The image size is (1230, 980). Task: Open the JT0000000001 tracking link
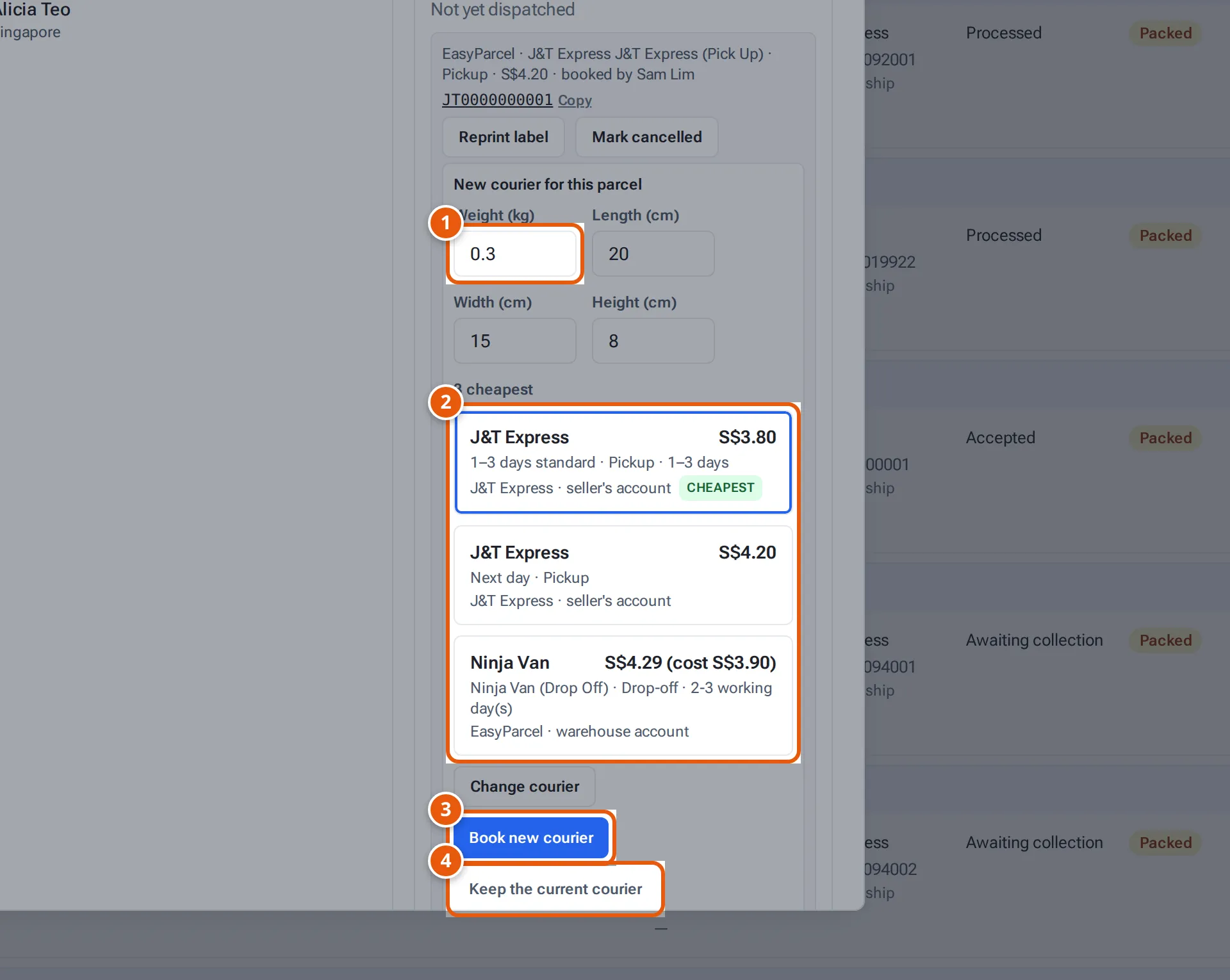coord(497,100)
